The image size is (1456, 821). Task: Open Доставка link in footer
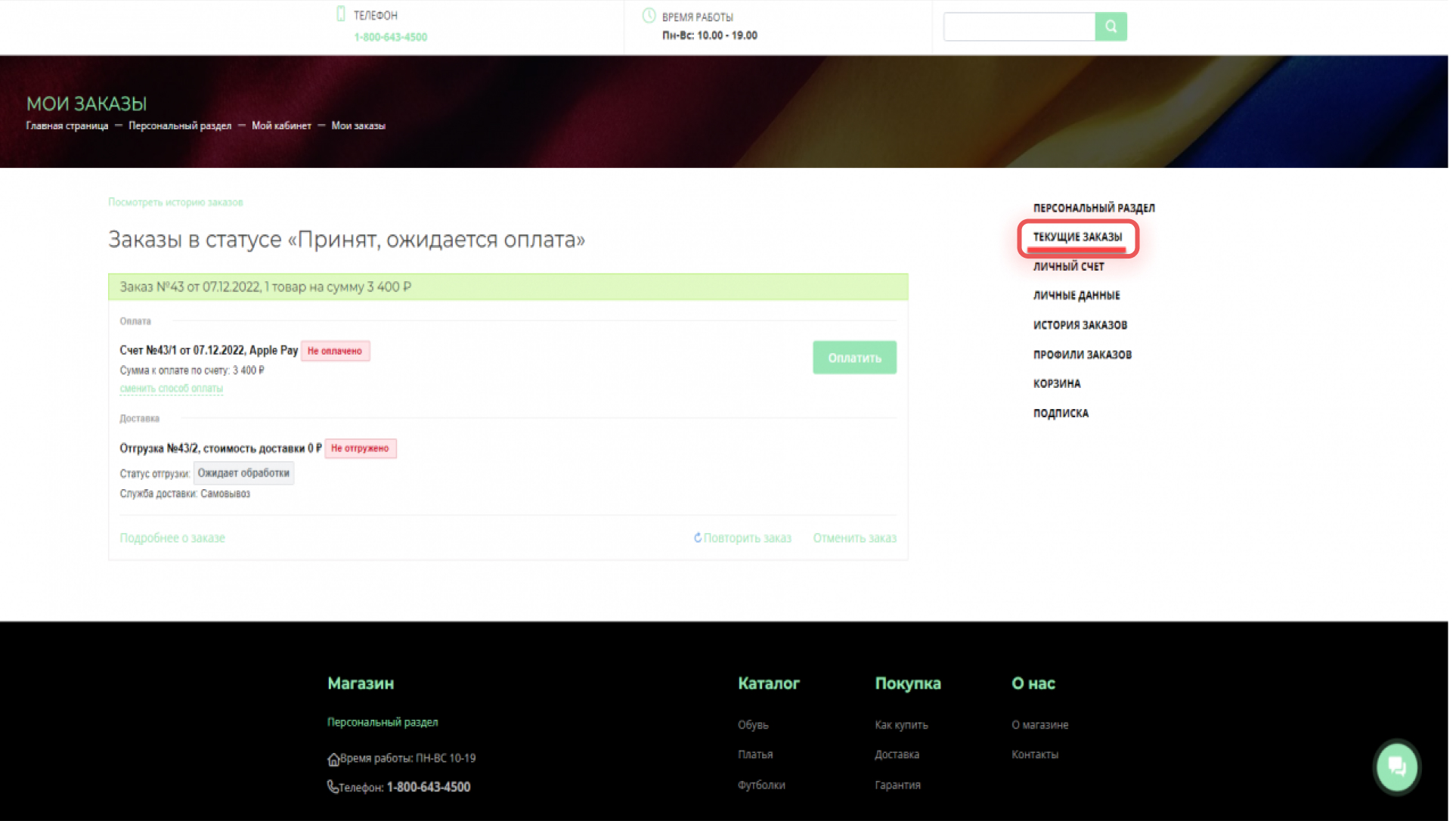click(x=897, y=754)
